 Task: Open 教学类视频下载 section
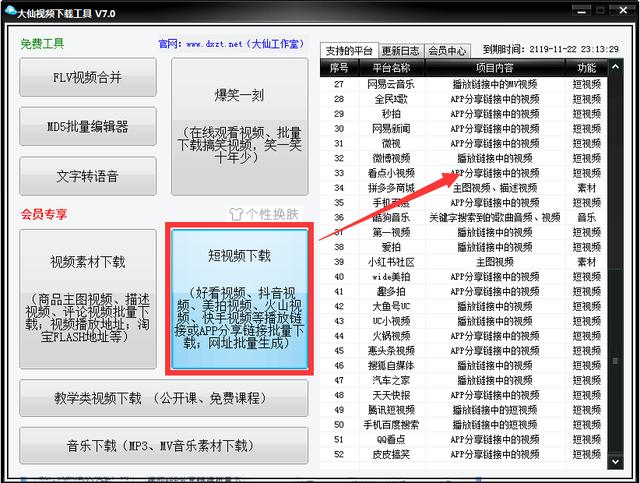coord(164,398)
